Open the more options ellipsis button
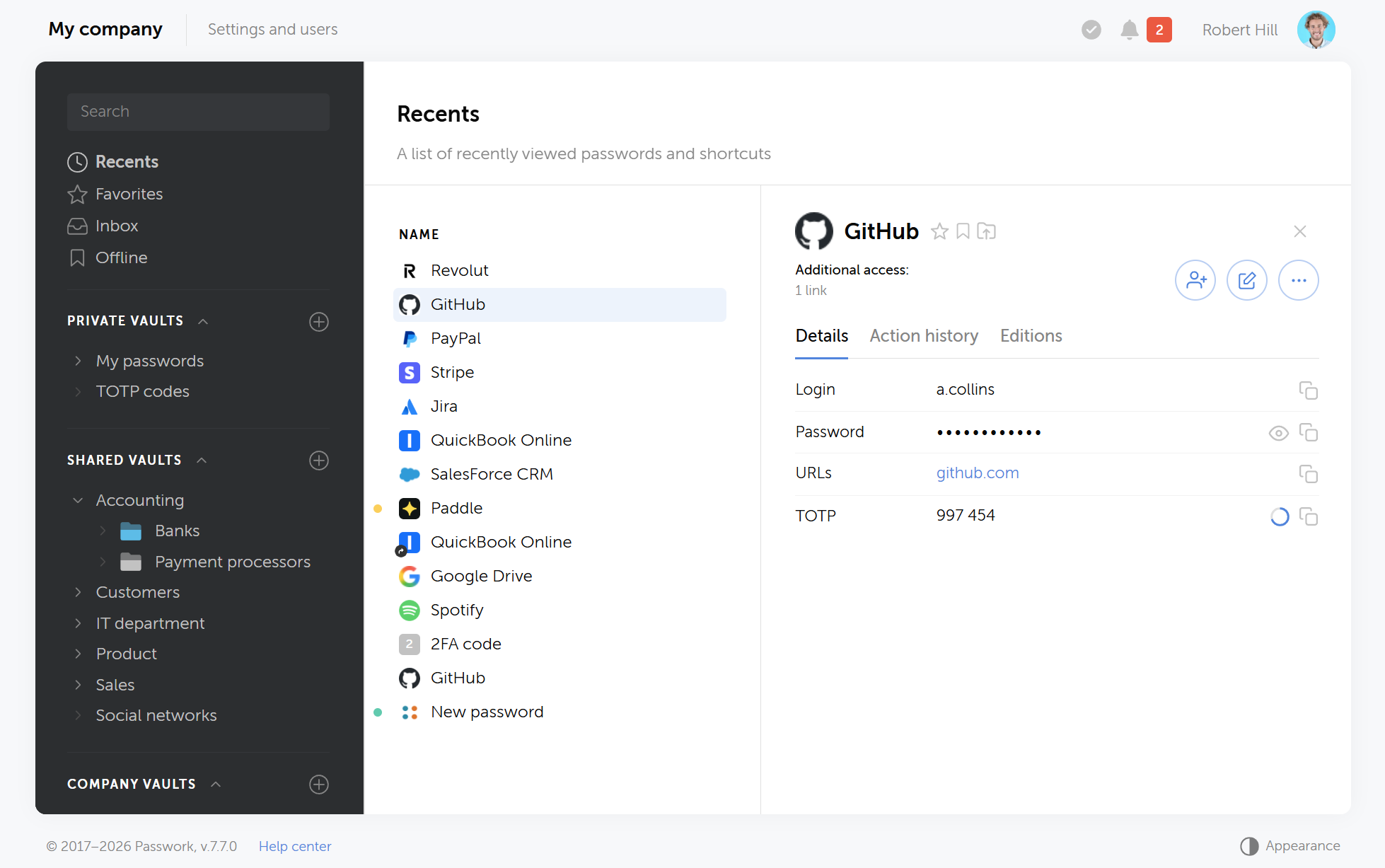 point(1299,280)
